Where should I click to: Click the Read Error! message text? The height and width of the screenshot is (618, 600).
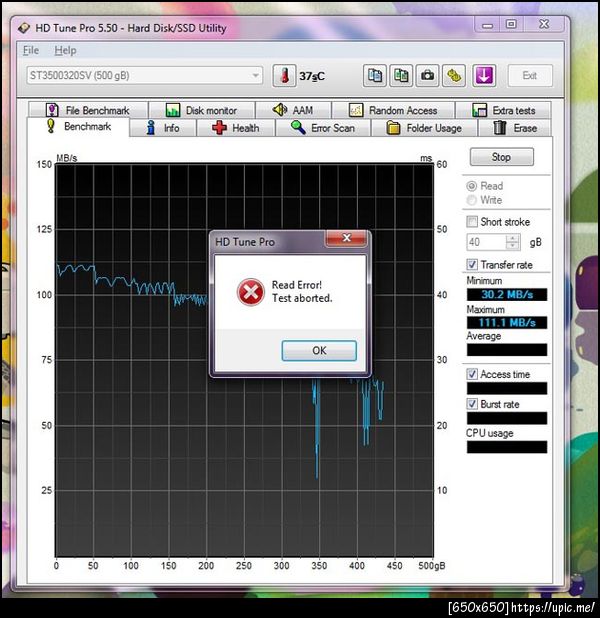tap(297, 285)
